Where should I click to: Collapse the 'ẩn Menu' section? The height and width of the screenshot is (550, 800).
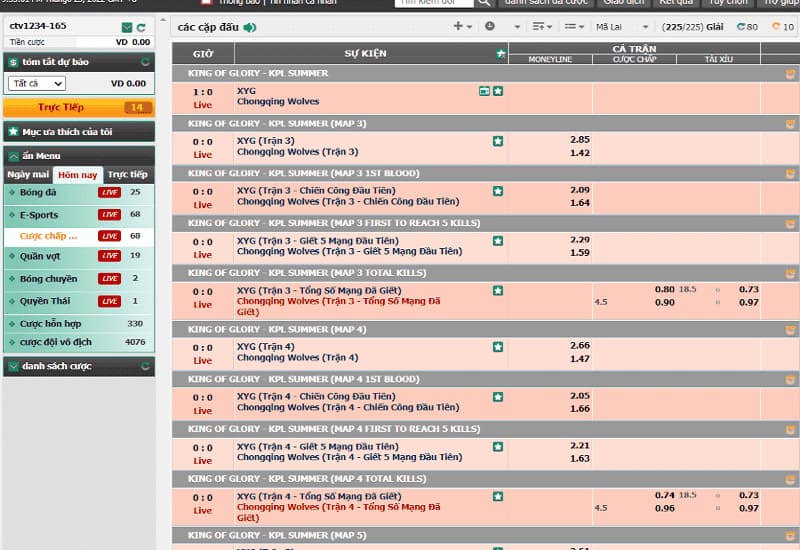click(x=79, y=156)
